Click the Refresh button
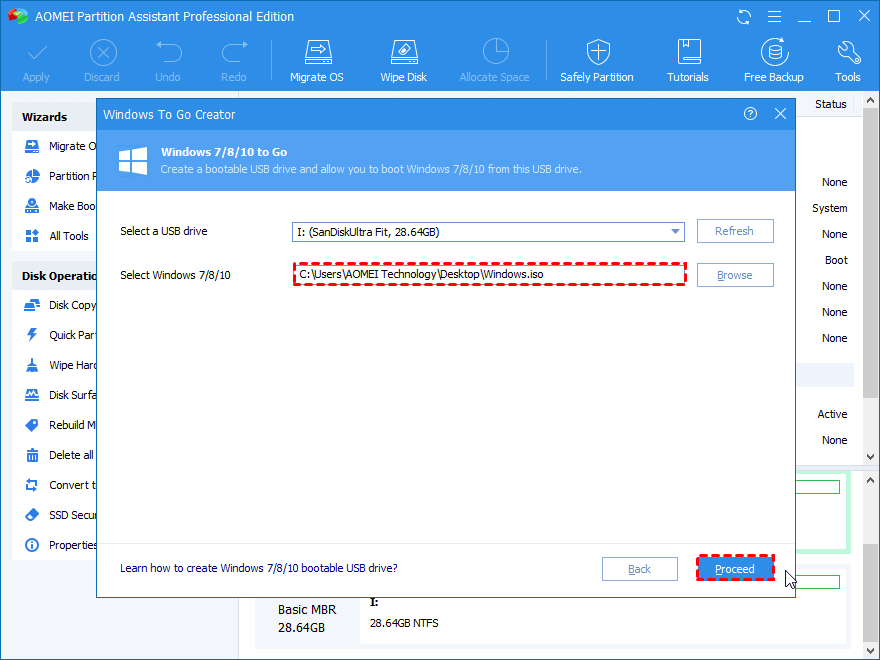The width and height of the screenshot is (880, 660). tap(735, 231)
